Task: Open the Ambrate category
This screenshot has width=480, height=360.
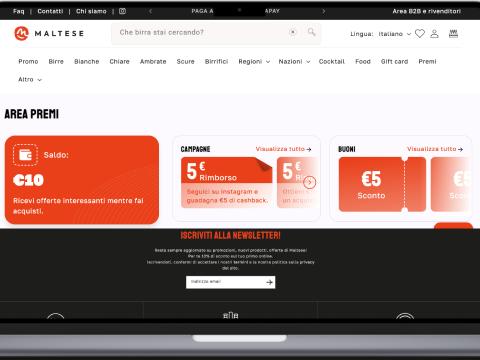Action: (x=153, y=62)
